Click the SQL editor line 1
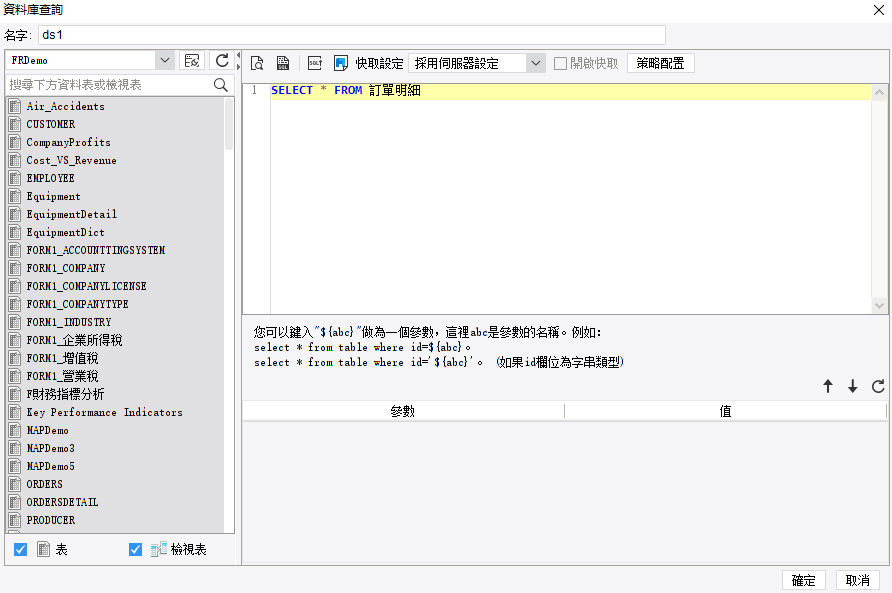Image resolution: width=892 pixels, height=593 pixels. 571,90
